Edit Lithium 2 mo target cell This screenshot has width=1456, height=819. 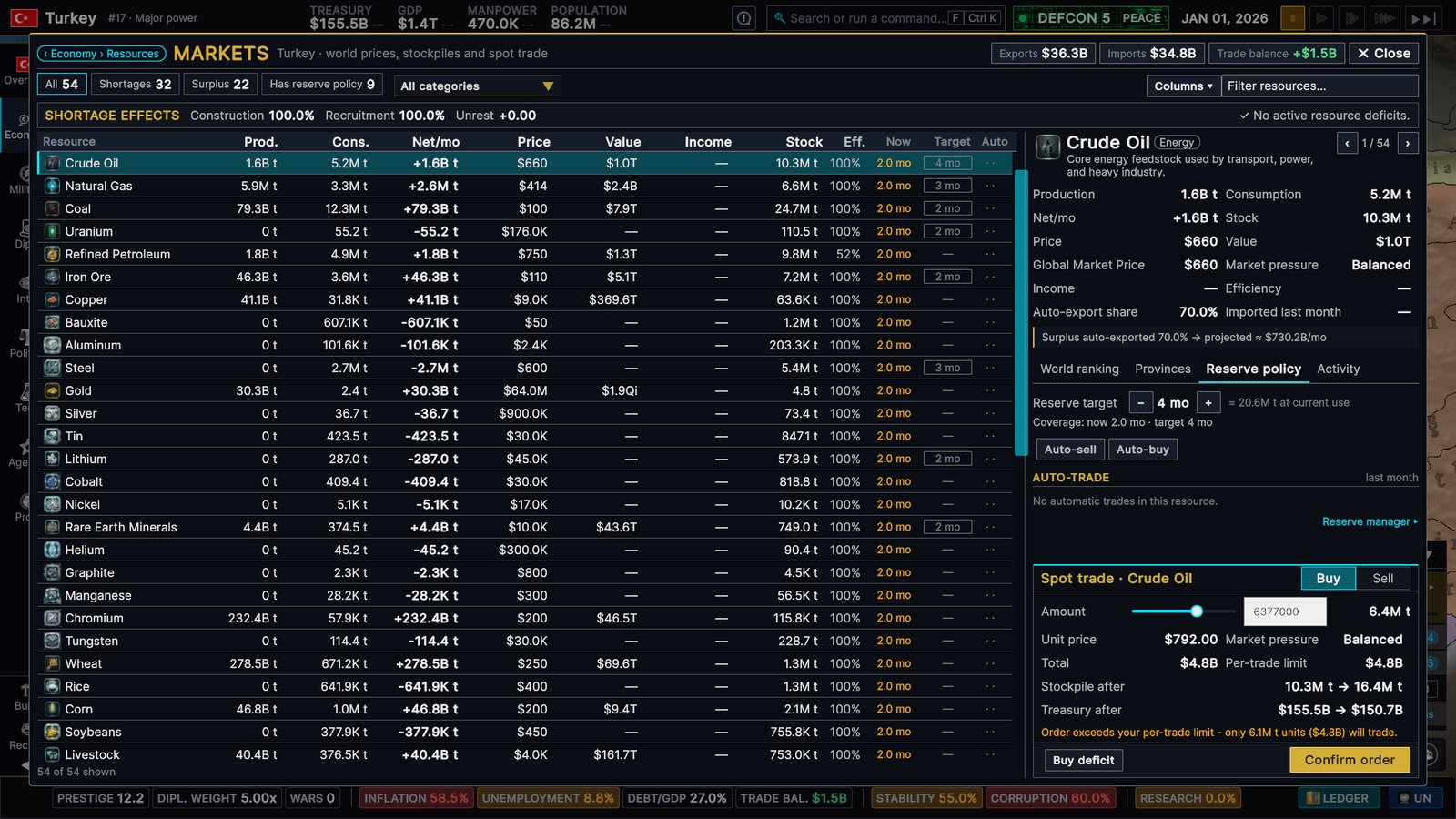(x=948, y=459)
